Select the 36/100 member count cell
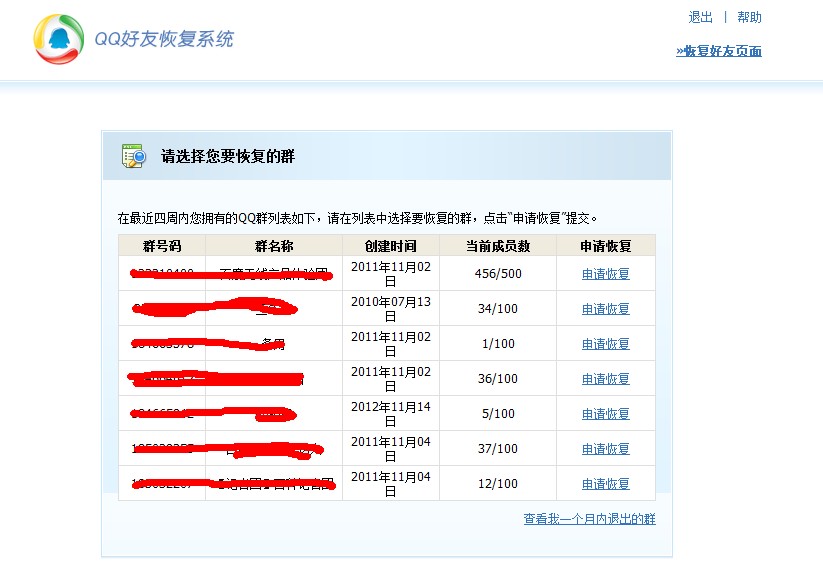The width and height of the screenshot is (823, 586). (x=498, y=379)
